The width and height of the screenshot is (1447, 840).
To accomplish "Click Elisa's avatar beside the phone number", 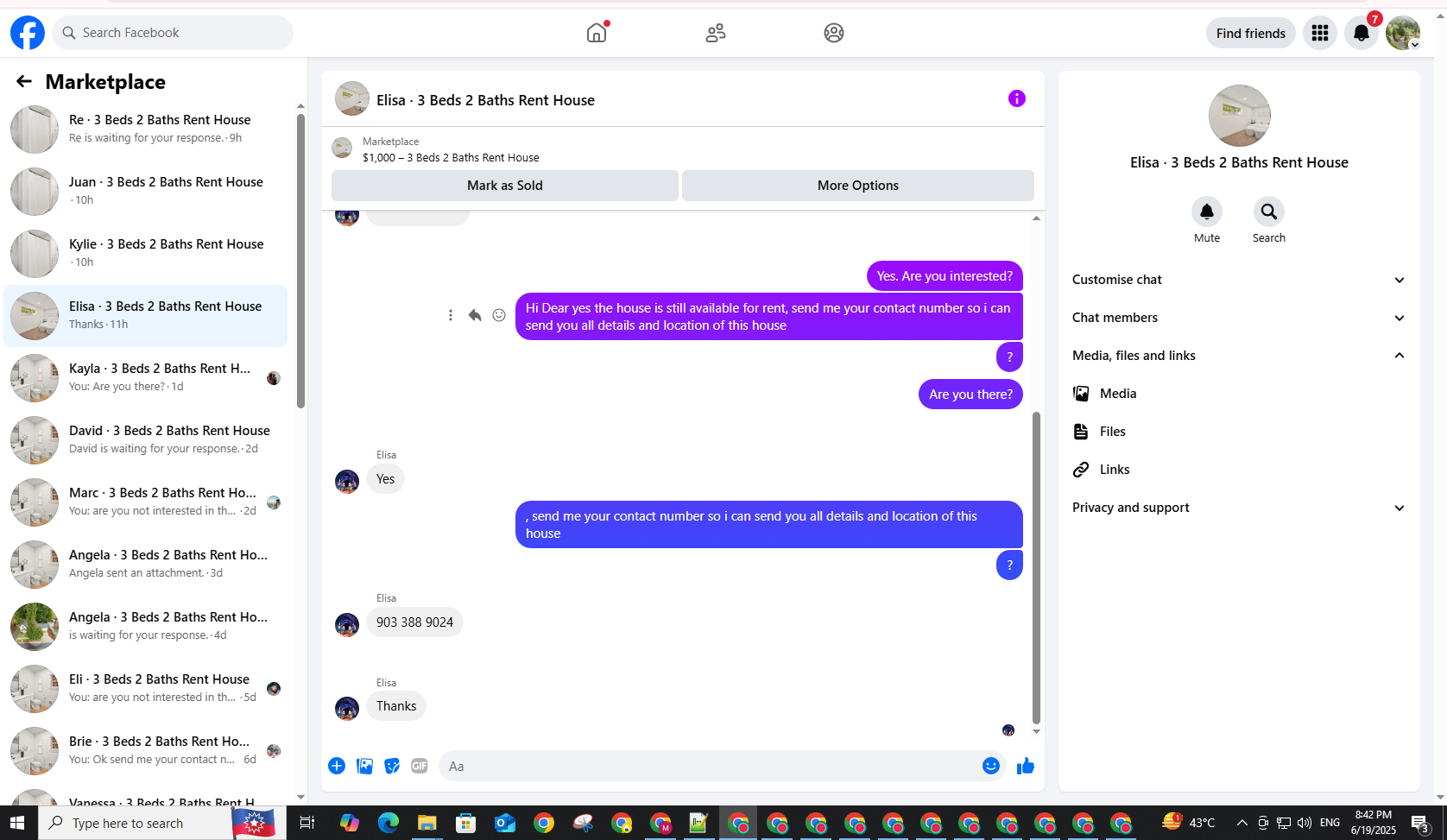I will point(347,624).
